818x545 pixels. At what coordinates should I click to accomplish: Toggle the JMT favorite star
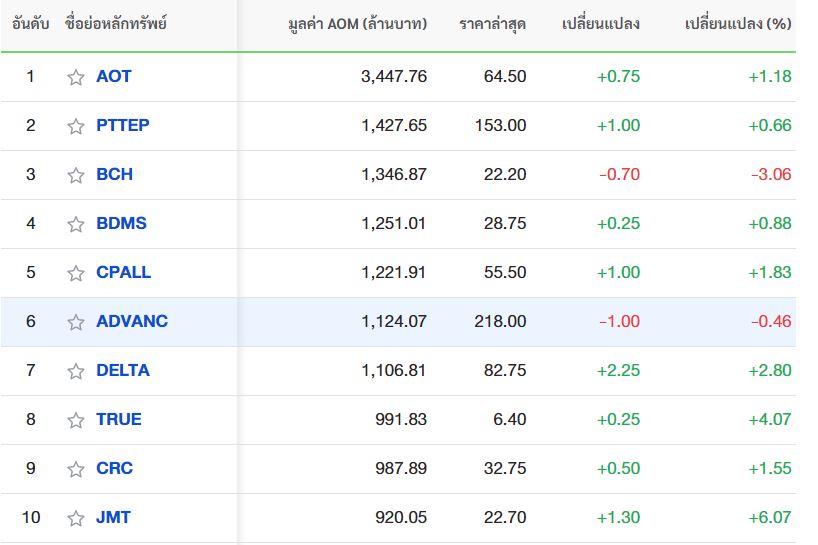coord(76,518)
